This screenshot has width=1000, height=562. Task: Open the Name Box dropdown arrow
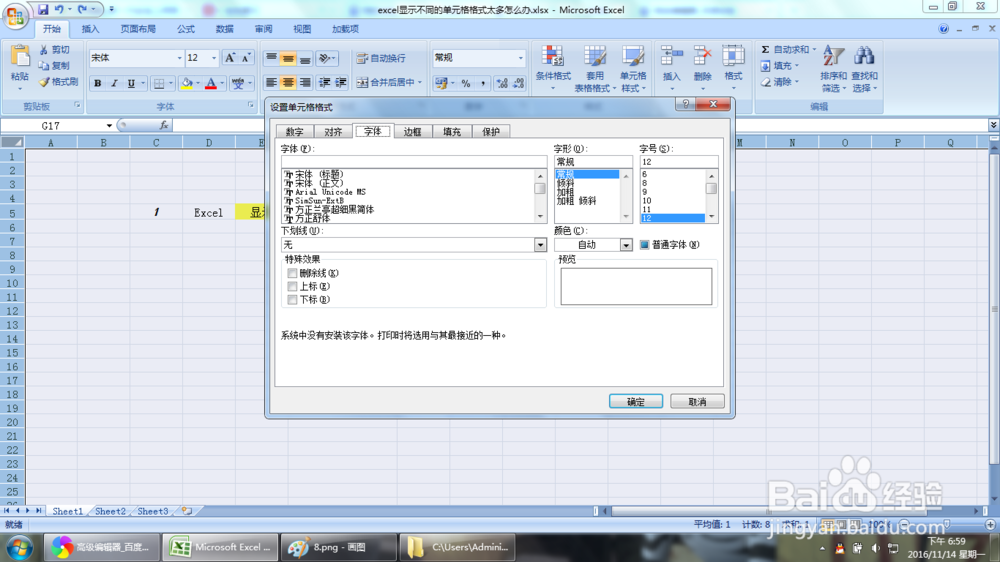[109, 126]
